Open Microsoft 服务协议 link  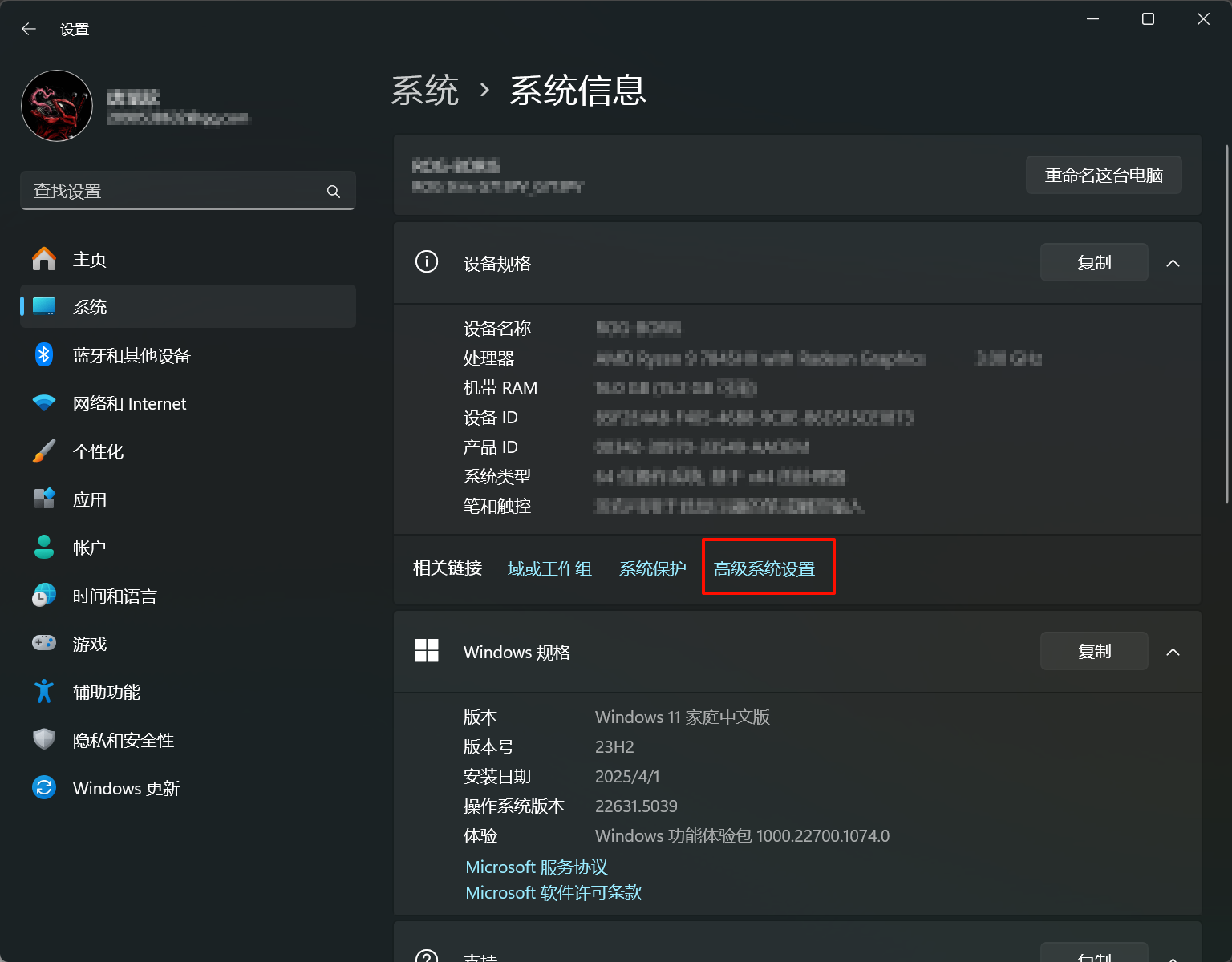click(537, 867)
